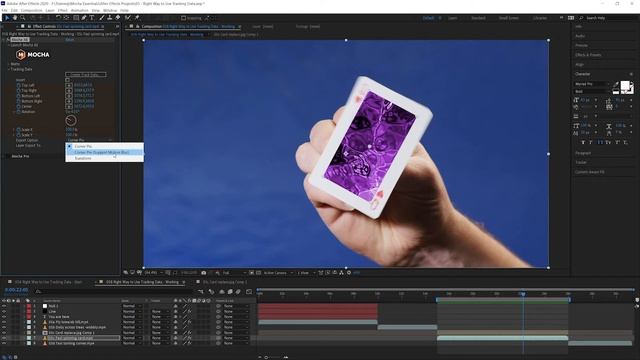The height and width of the screenshot is (360, 640).
Task: Click the eyedropper in Character panel
Action: pyautogui.click(x=616, y=84)
